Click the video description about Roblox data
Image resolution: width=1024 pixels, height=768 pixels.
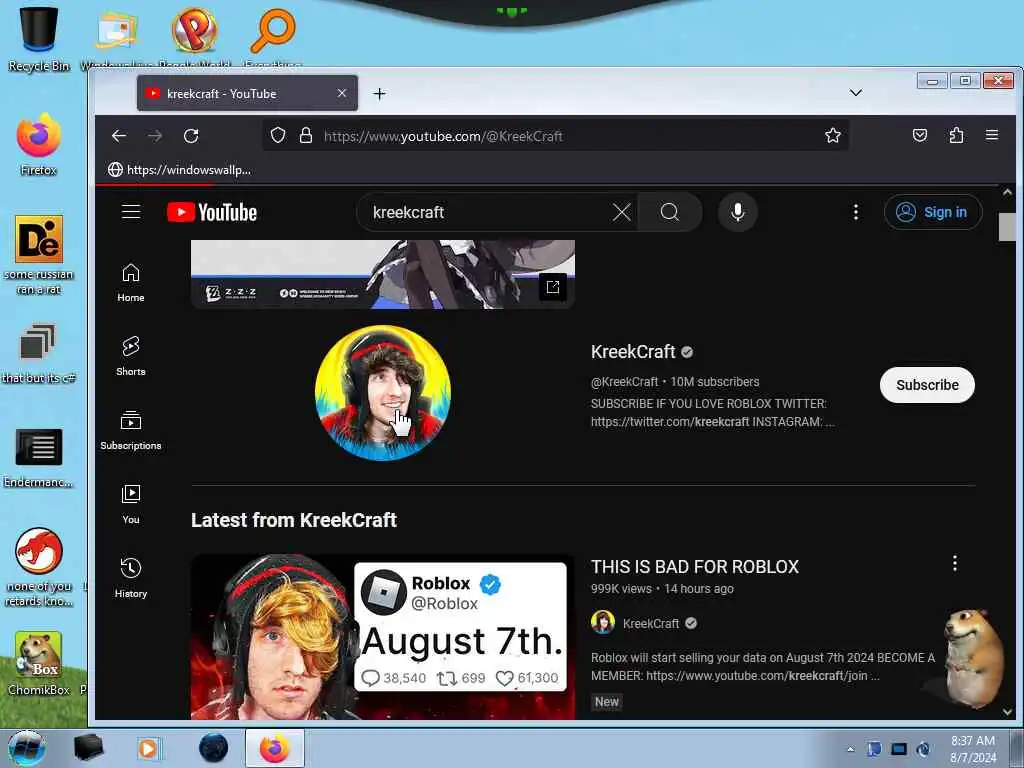762,667
